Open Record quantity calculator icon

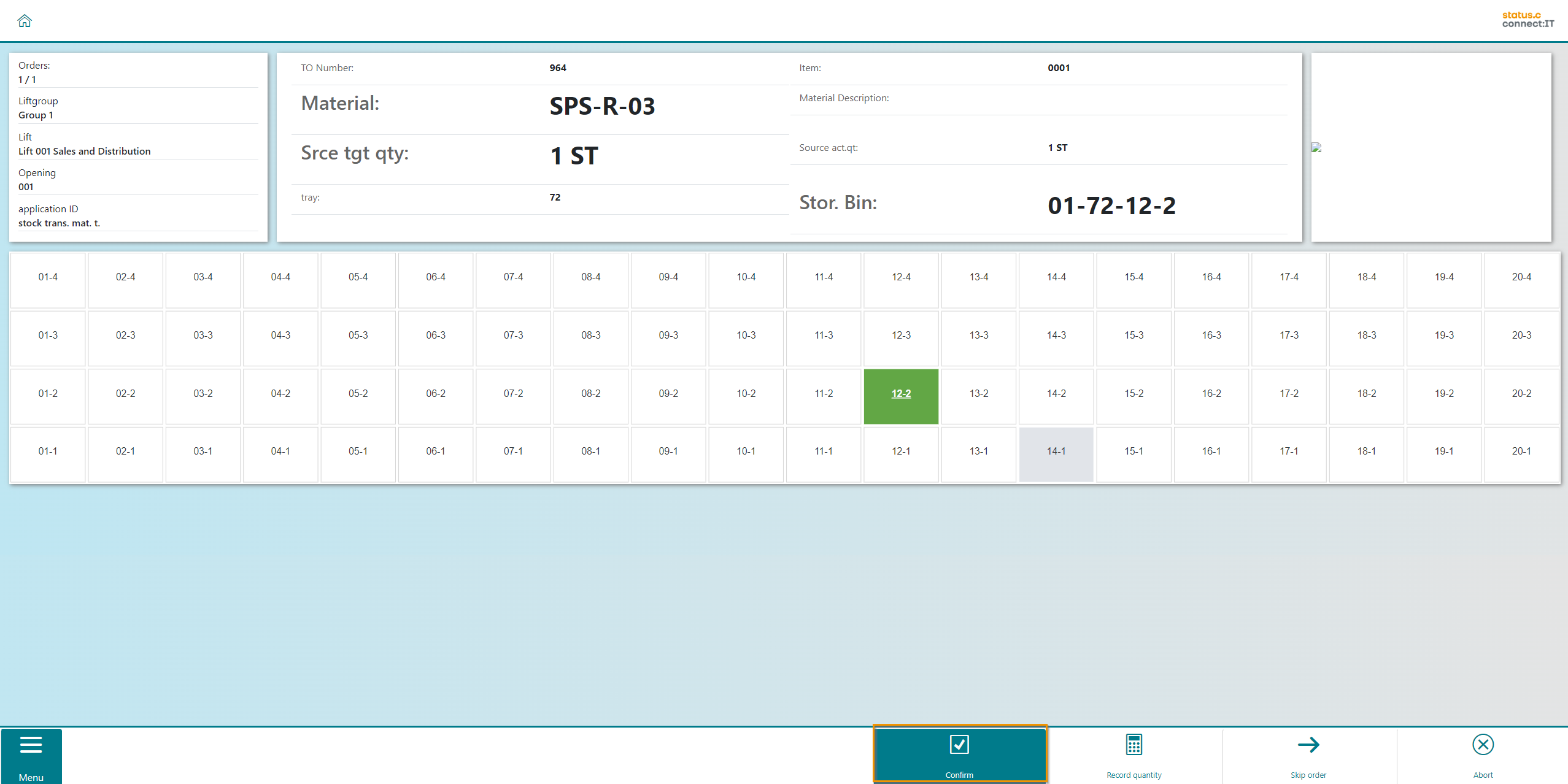tap(1134, 755)
